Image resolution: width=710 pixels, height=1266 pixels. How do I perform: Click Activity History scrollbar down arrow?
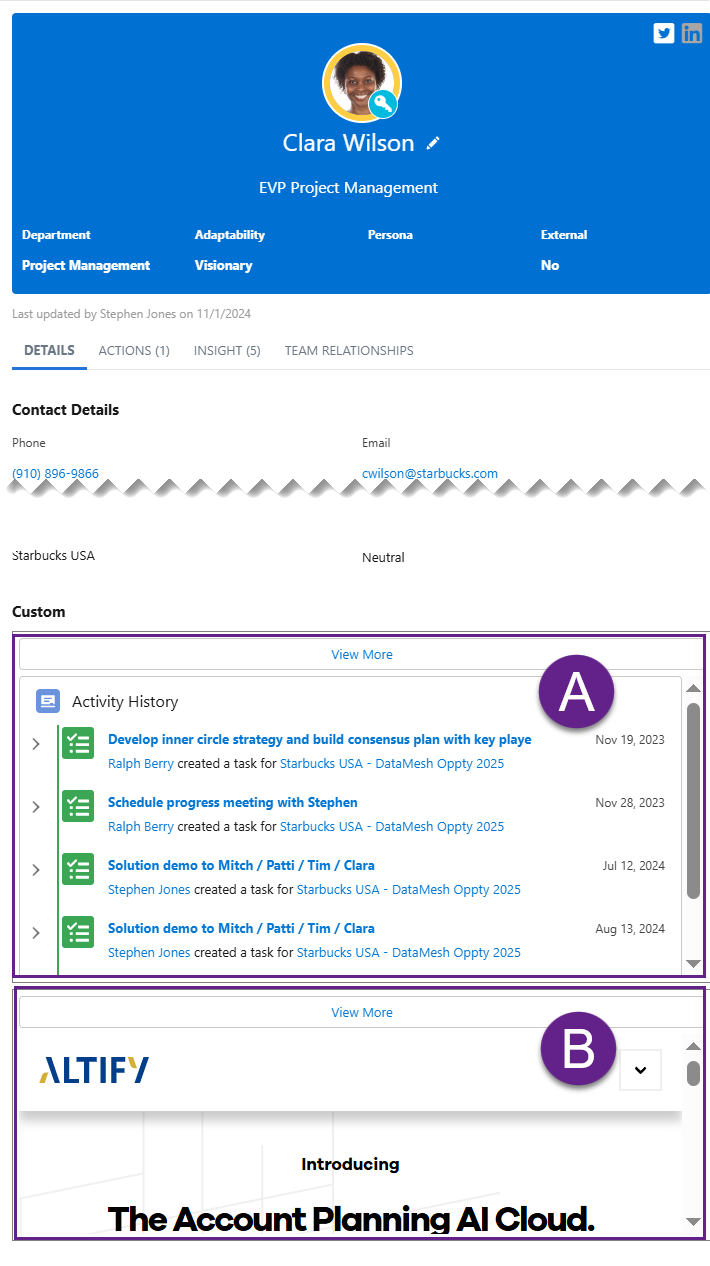pyautogui.click(x=694, y=964)
